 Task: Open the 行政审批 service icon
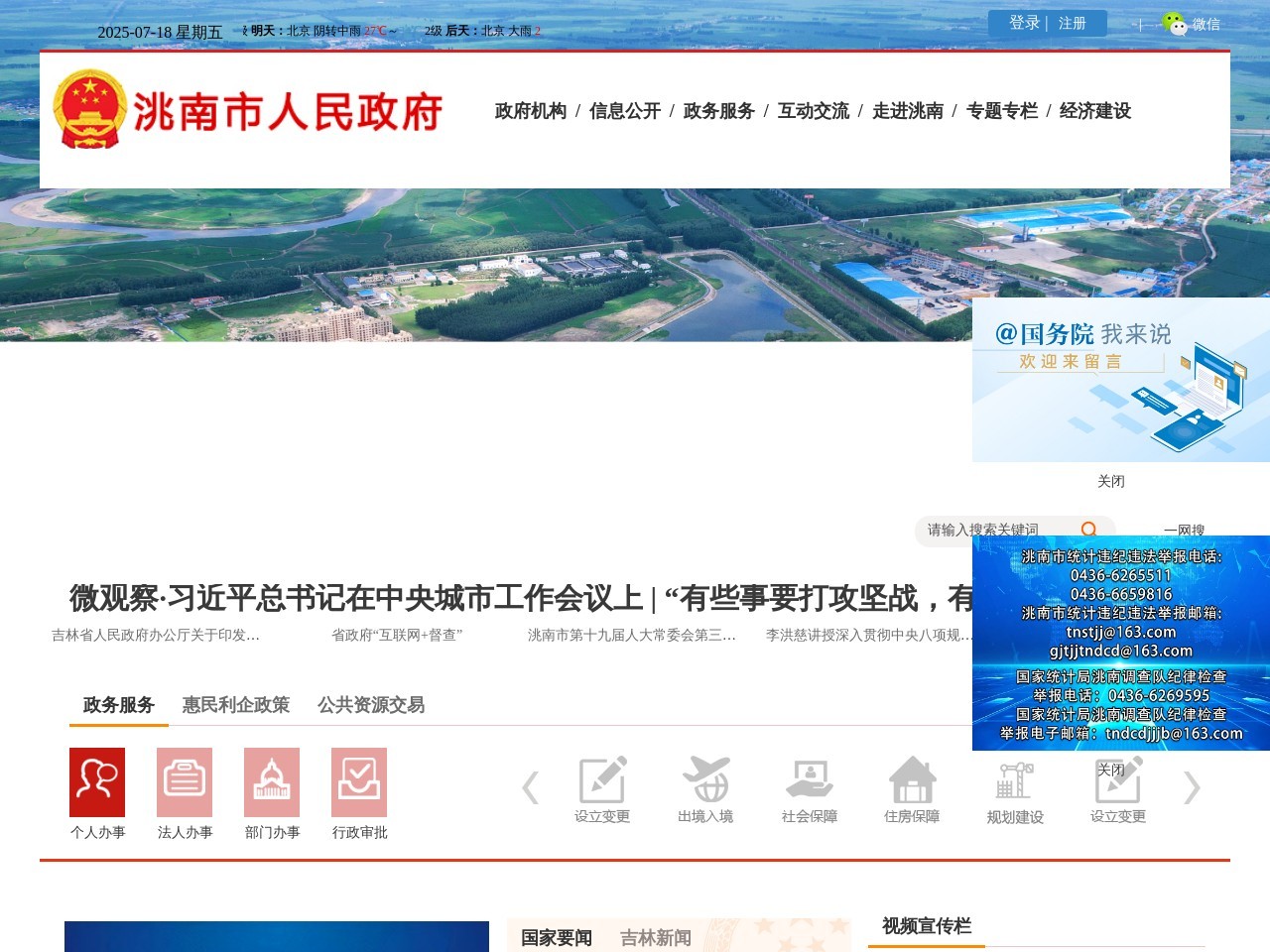pos(359,781)
